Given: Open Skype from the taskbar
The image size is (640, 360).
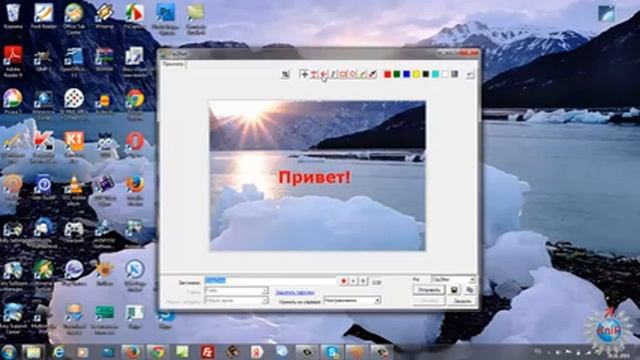Looking at the screenshot, I should point(331,352).
